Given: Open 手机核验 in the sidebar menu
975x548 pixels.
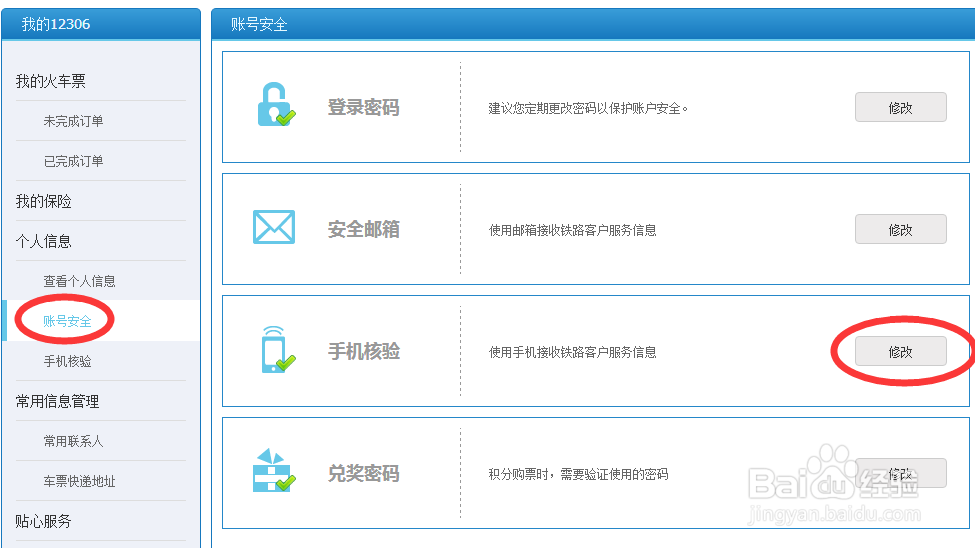Looking at the screenshot, I should (x=67, y=361).
